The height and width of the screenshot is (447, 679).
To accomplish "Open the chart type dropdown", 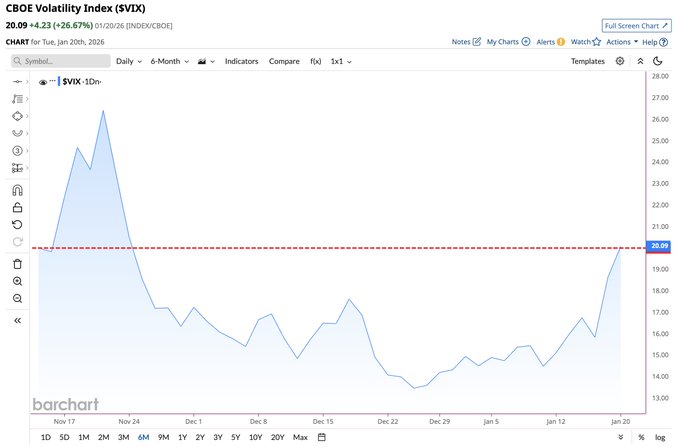I will click(206, 61).
